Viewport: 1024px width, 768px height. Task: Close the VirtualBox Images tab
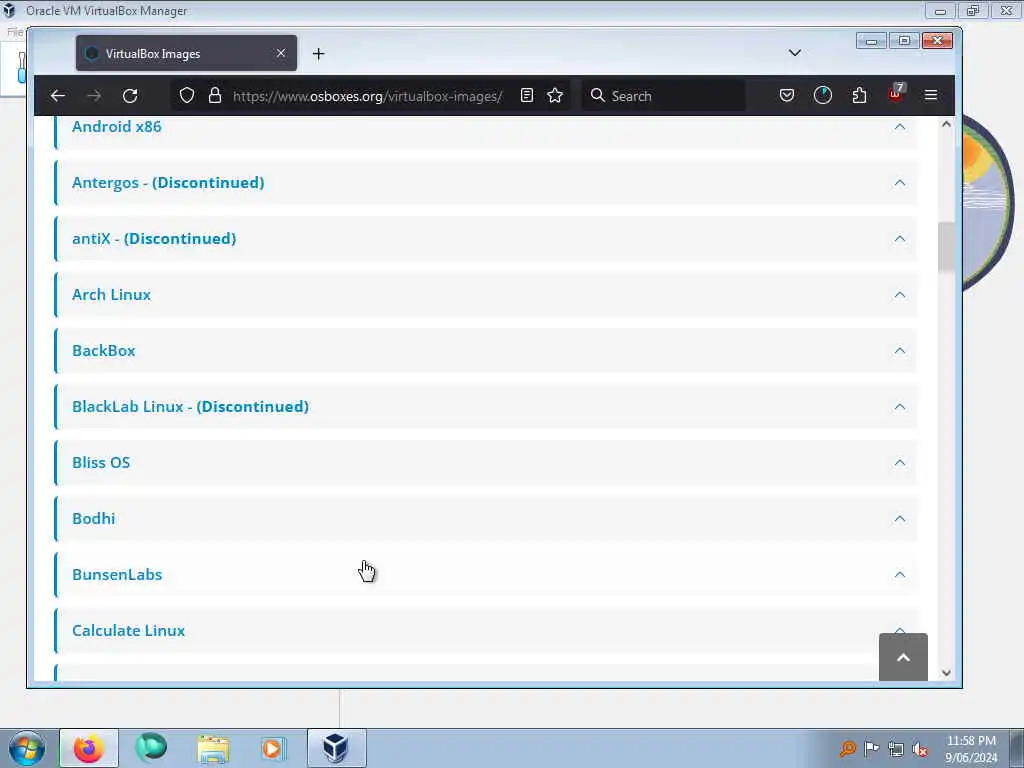pos(281,53)
